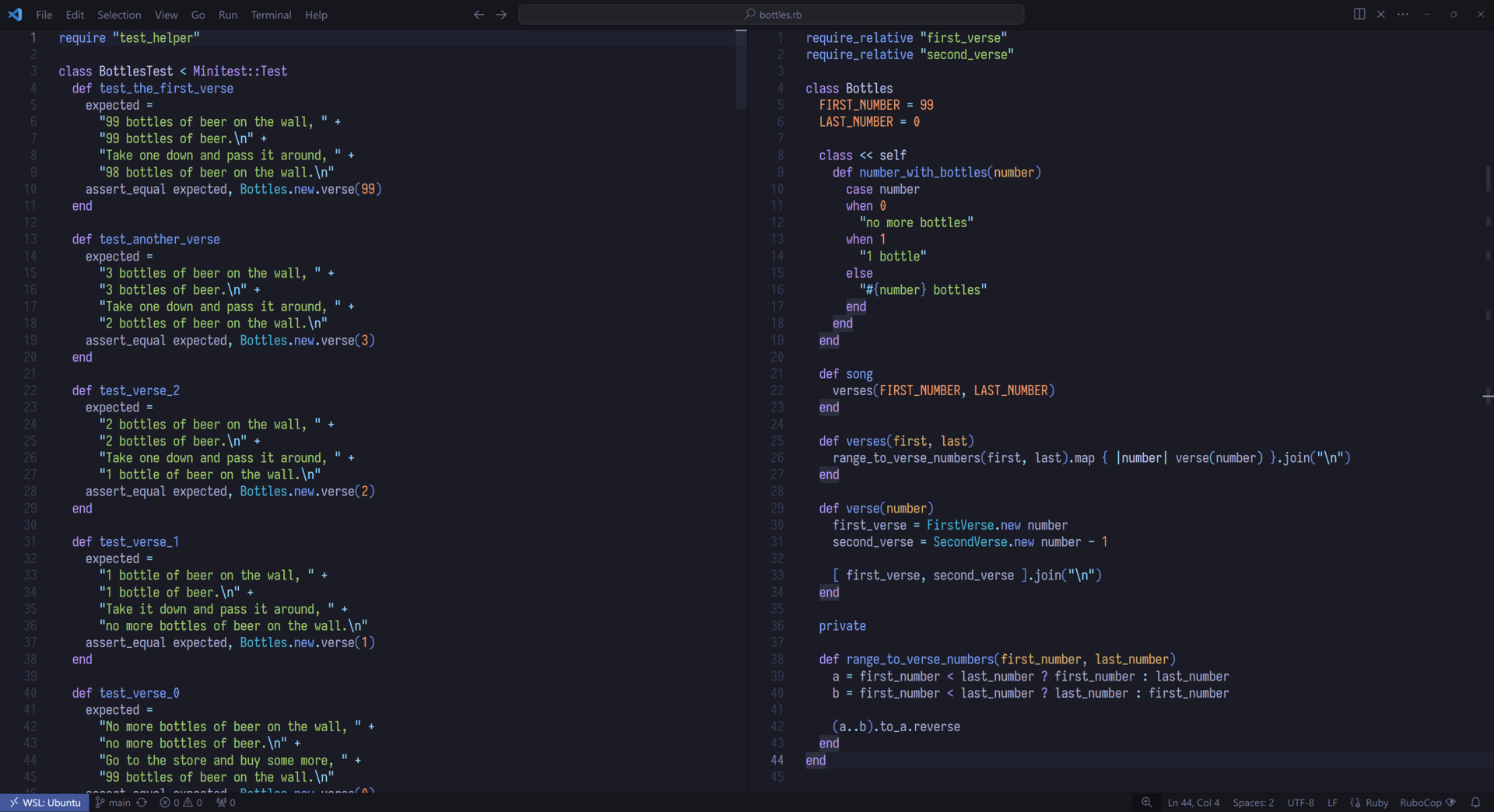1494x812 pixels.
Task: Change file encoding UTF-8
Action: click(x=1301, y=803)
